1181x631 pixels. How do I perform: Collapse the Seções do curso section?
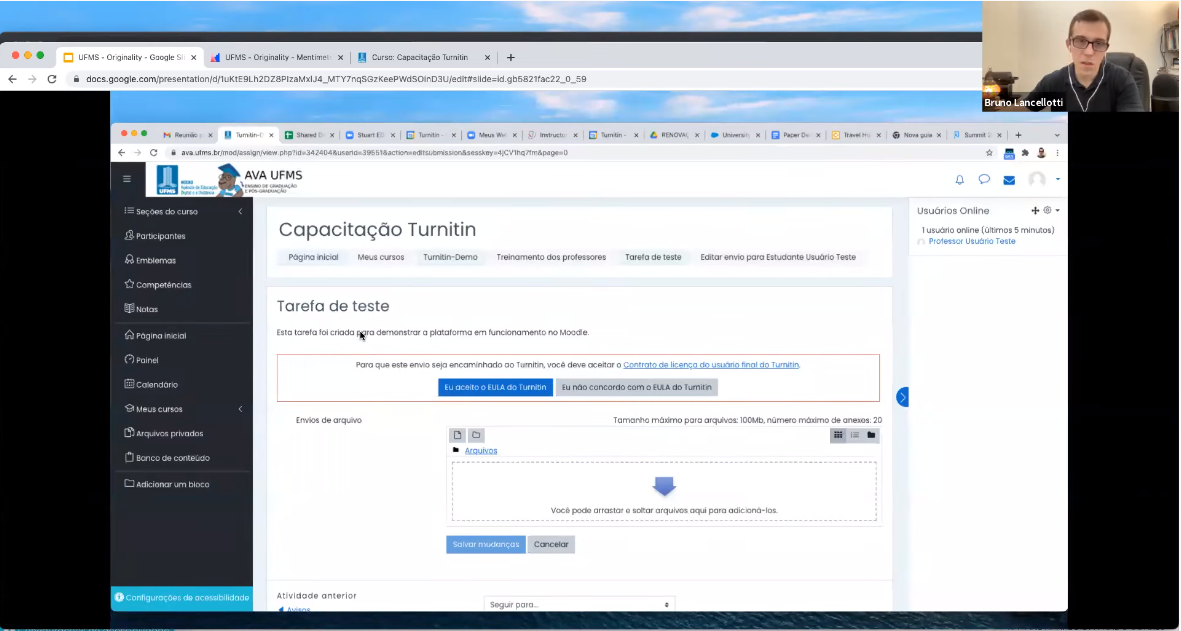[x=240, y=212]
